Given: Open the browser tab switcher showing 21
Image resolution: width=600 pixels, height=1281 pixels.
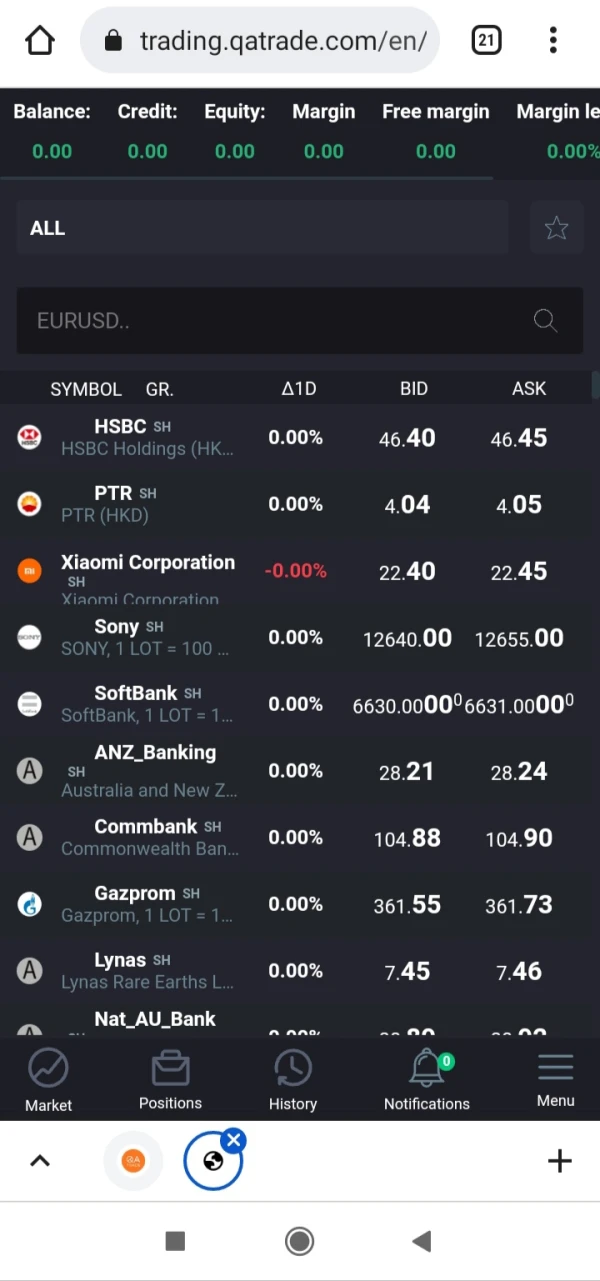Looking at the screenshot, I should 486,41.
